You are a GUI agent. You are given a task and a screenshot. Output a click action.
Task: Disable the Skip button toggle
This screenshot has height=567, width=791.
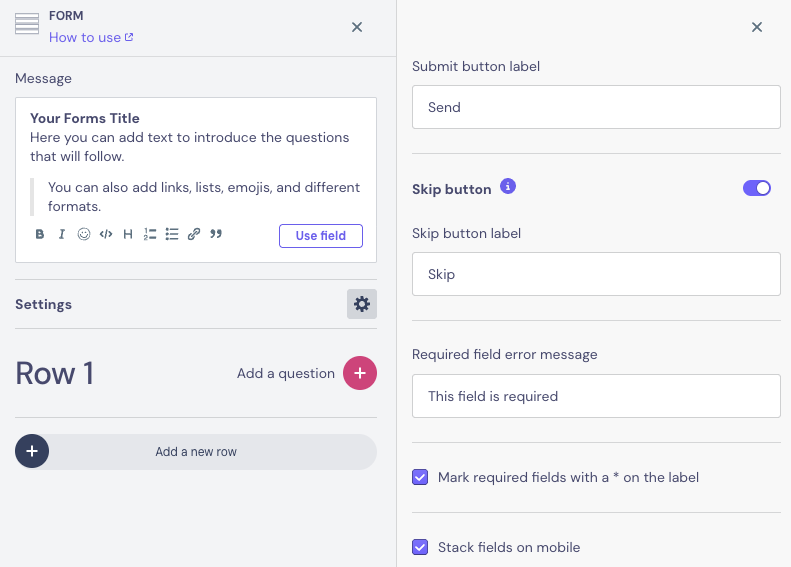click(x=757, y=188)
